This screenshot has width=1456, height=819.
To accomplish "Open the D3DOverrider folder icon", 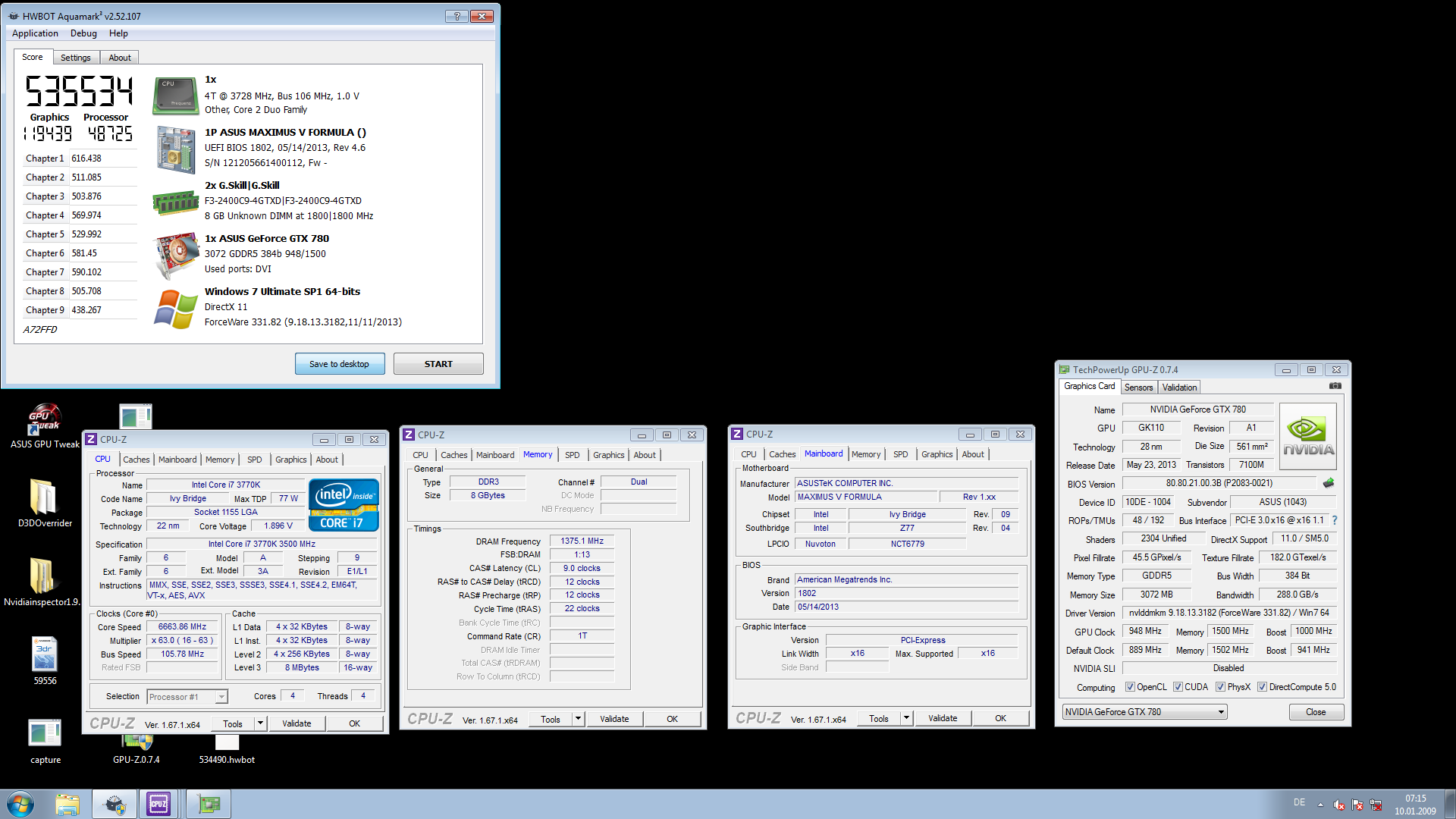I will (x=45, y=502).
